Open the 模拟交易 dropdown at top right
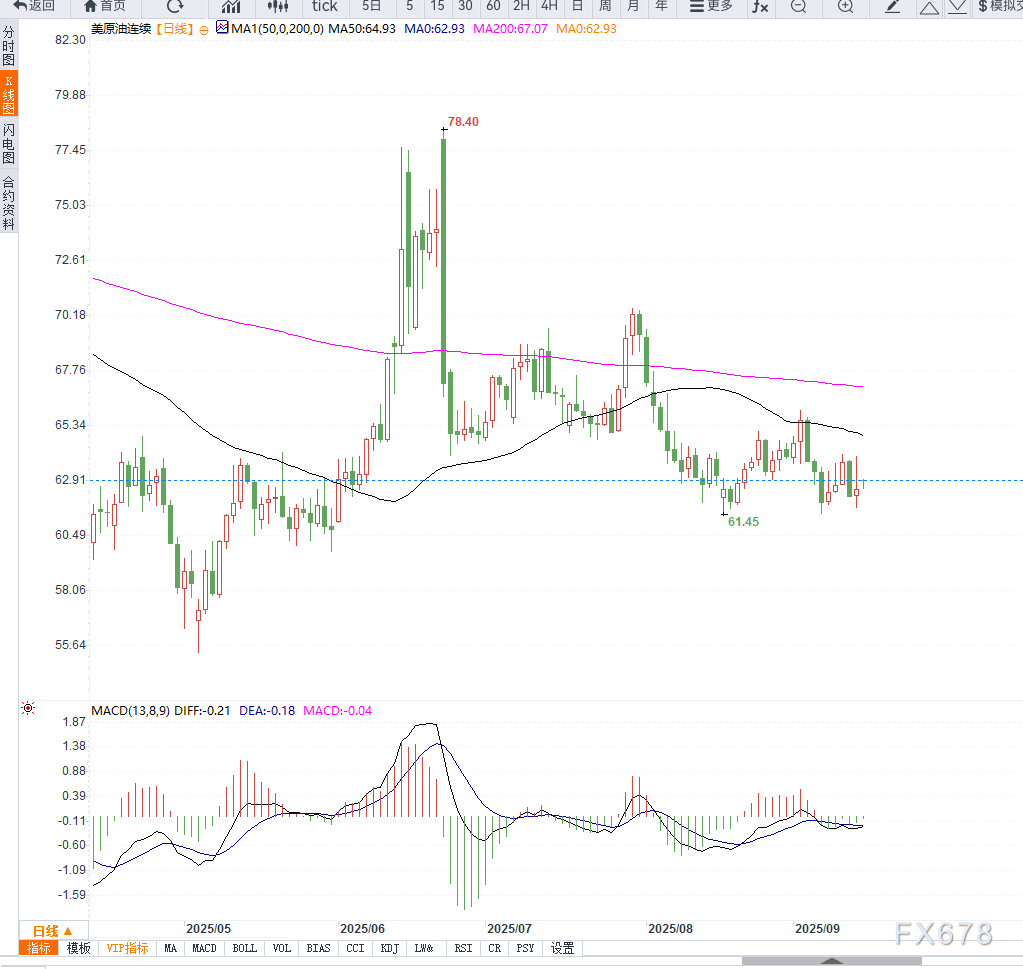The width and height of the screenshot is (1023, 969). tap(999, 6)
